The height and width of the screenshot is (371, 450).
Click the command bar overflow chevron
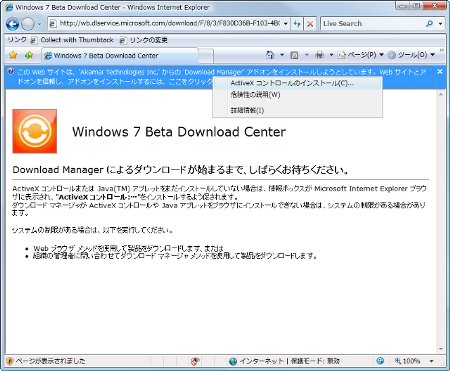[442, 51]
